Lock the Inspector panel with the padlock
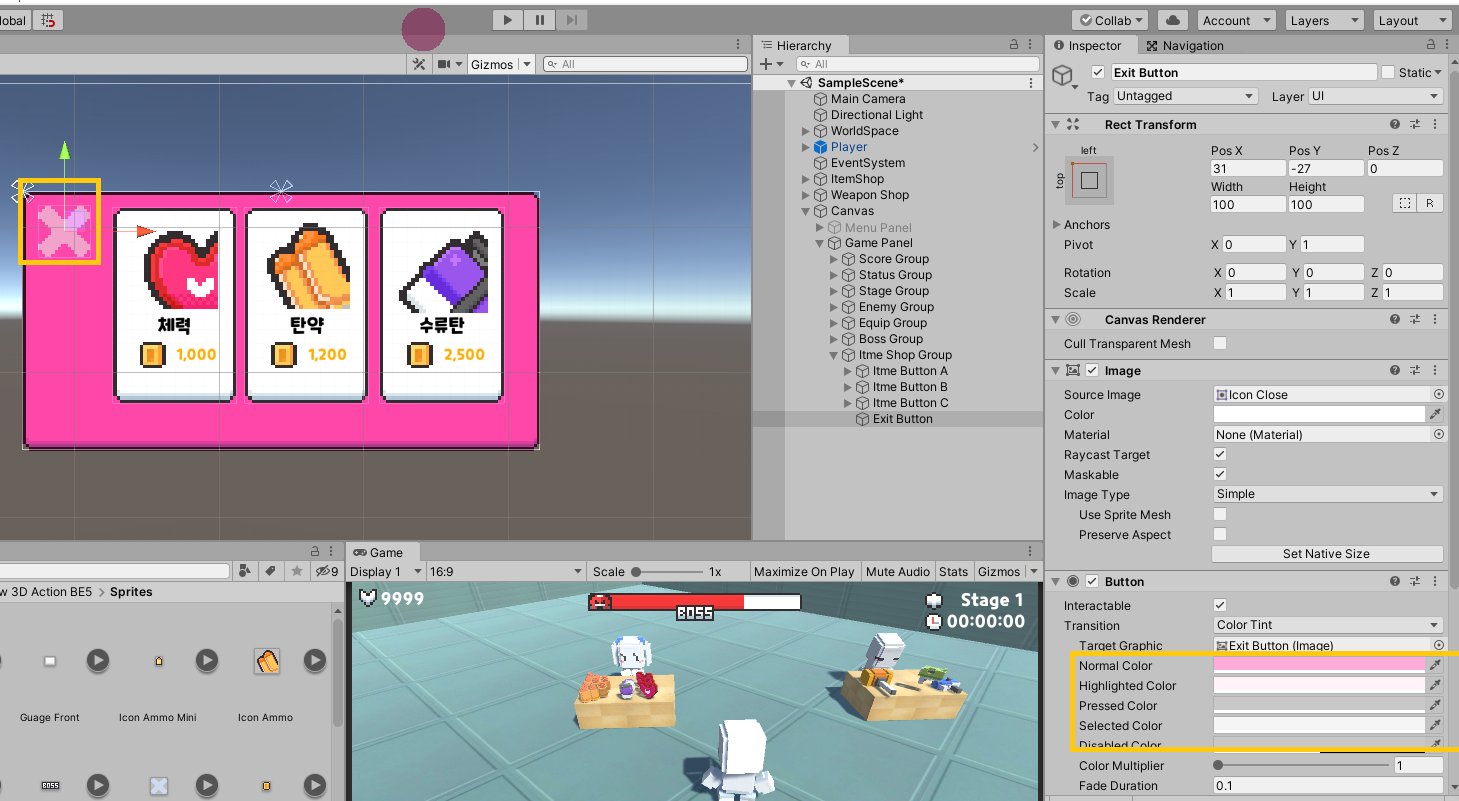The image size is (1459, 801). pyautogui.click(x=1430, y=46)
